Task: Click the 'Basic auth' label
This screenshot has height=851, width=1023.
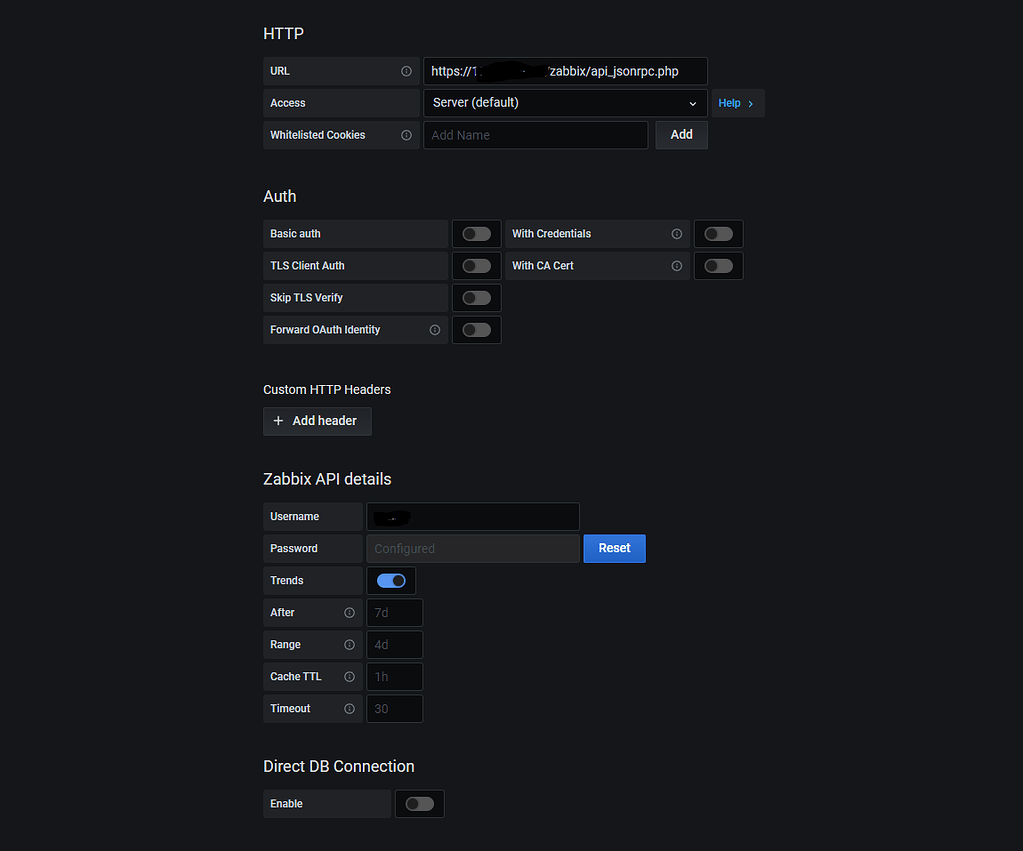Action: (295, 234)
